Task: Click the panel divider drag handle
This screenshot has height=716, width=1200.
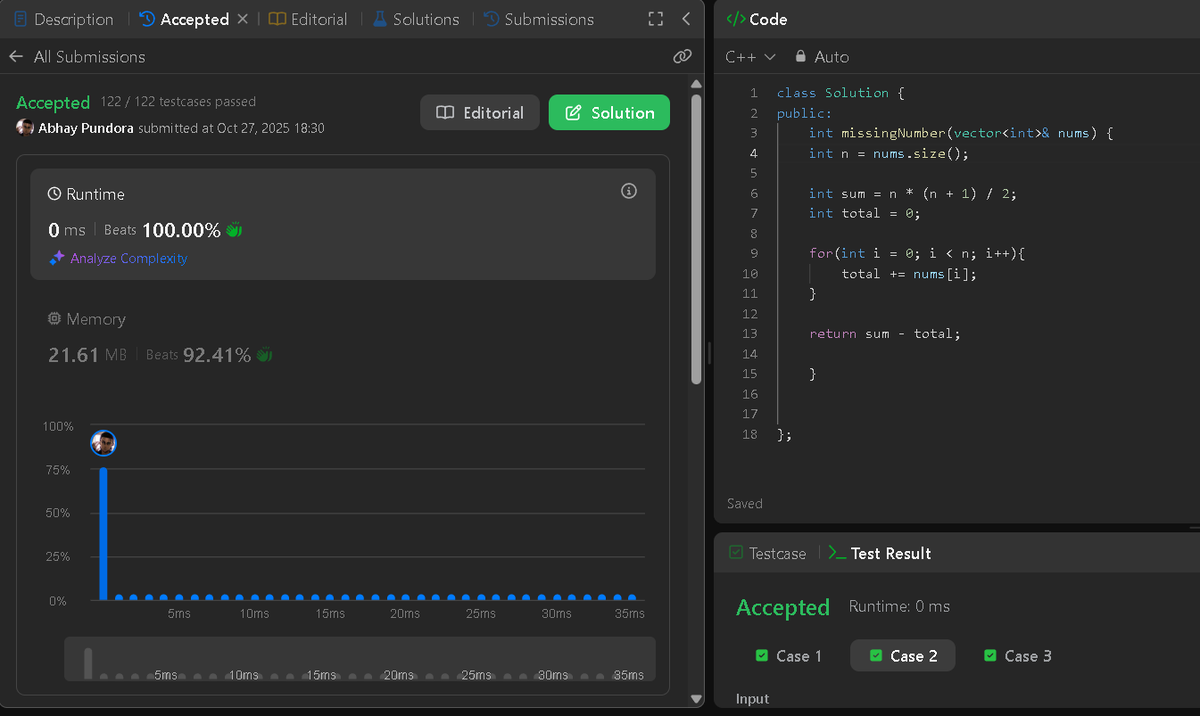Action: pyautogui.click(x=708, y=352)
